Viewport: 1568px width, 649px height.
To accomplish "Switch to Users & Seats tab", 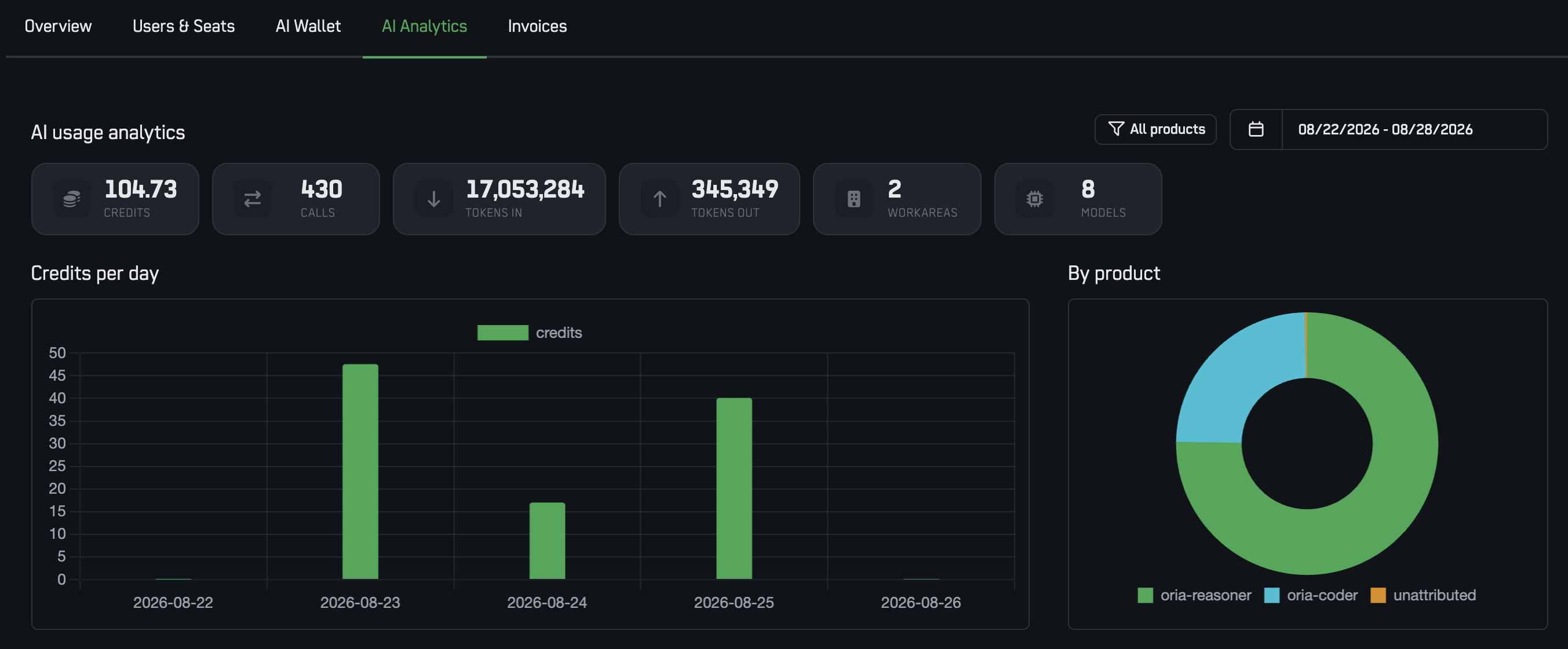I will point(183,26).
